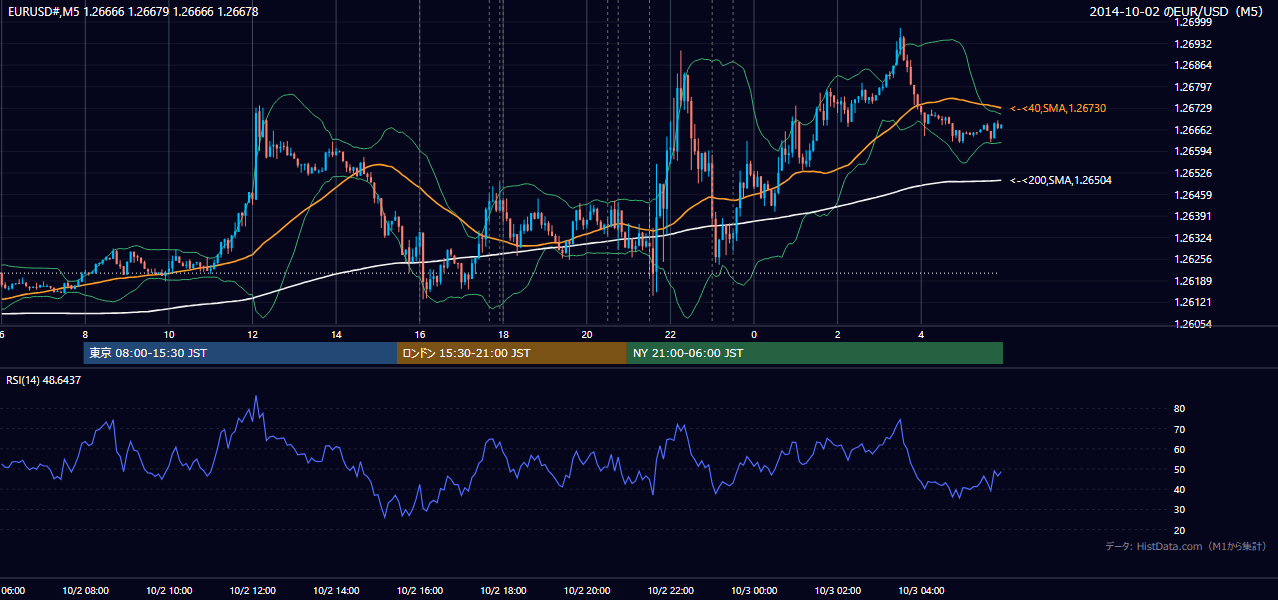Image resolution: width=1278 pixels, height=600 pixels.
Task: Click the 200 SMA 1.26504 label
Action: point(1061,181)
